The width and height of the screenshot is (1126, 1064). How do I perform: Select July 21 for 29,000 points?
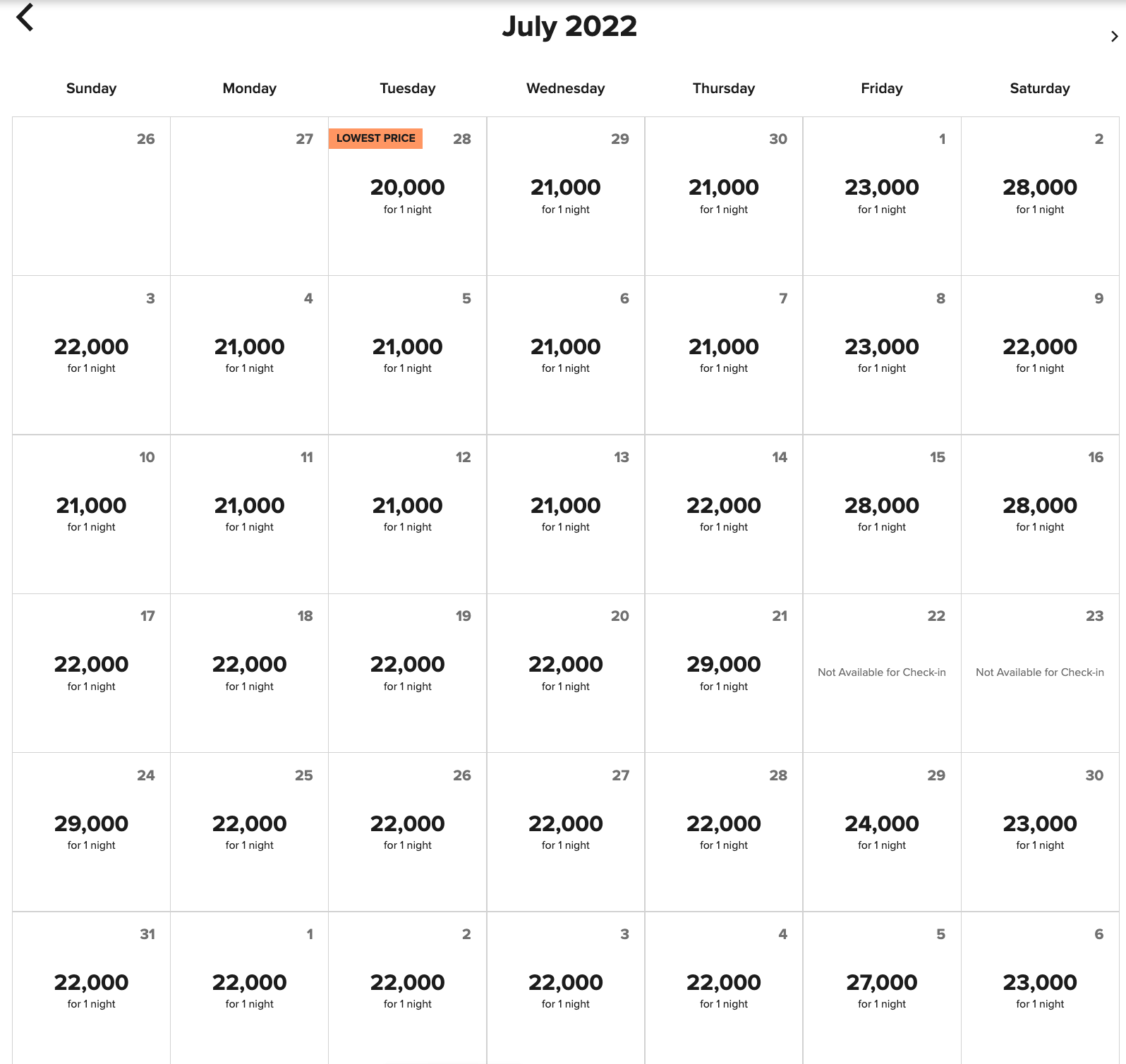click(723, 672)
